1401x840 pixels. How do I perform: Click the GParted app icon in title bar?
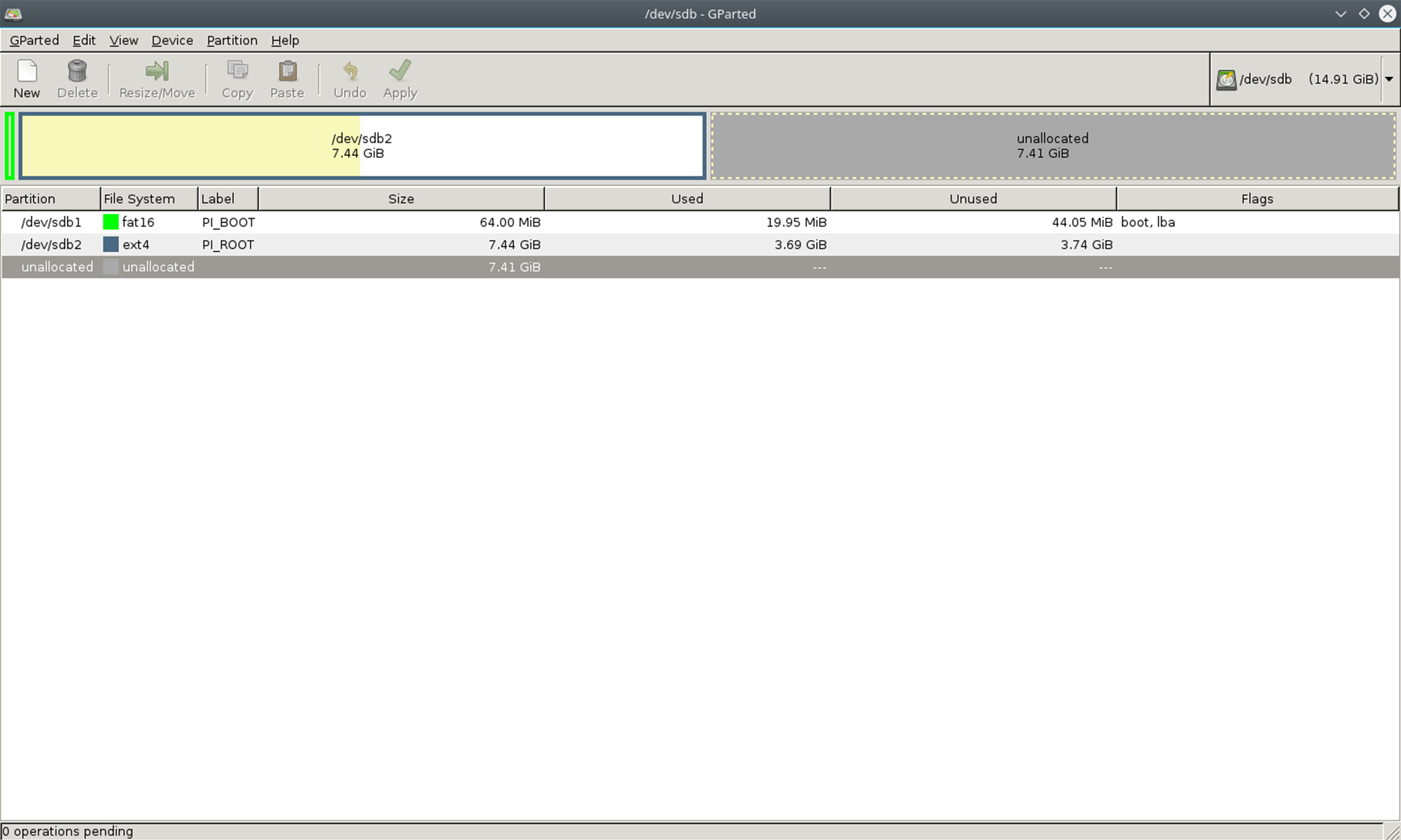click(x=13, y=13)
